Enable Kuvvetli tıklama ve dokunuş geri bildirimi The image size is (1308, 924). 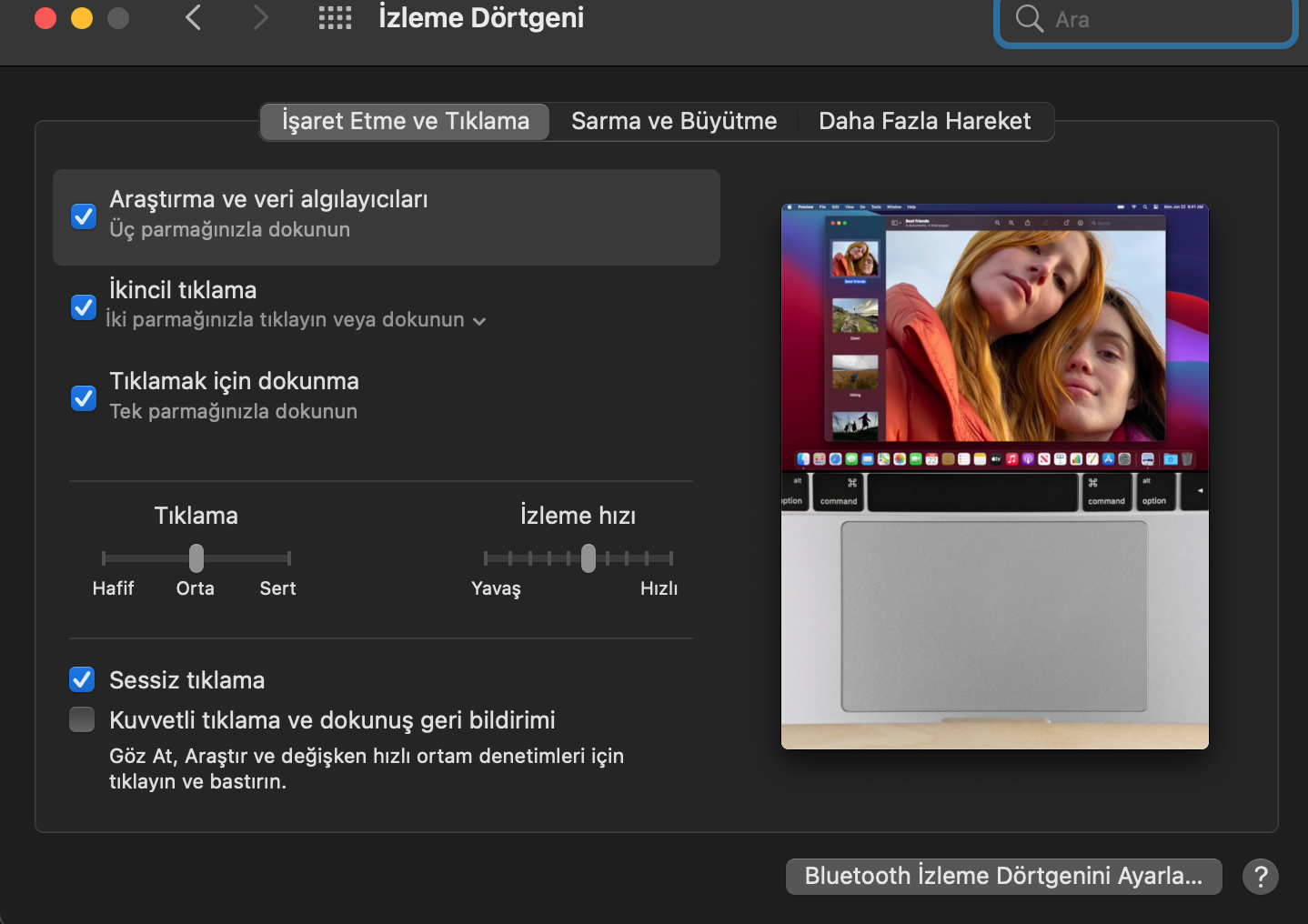click(x=82, y=719)
